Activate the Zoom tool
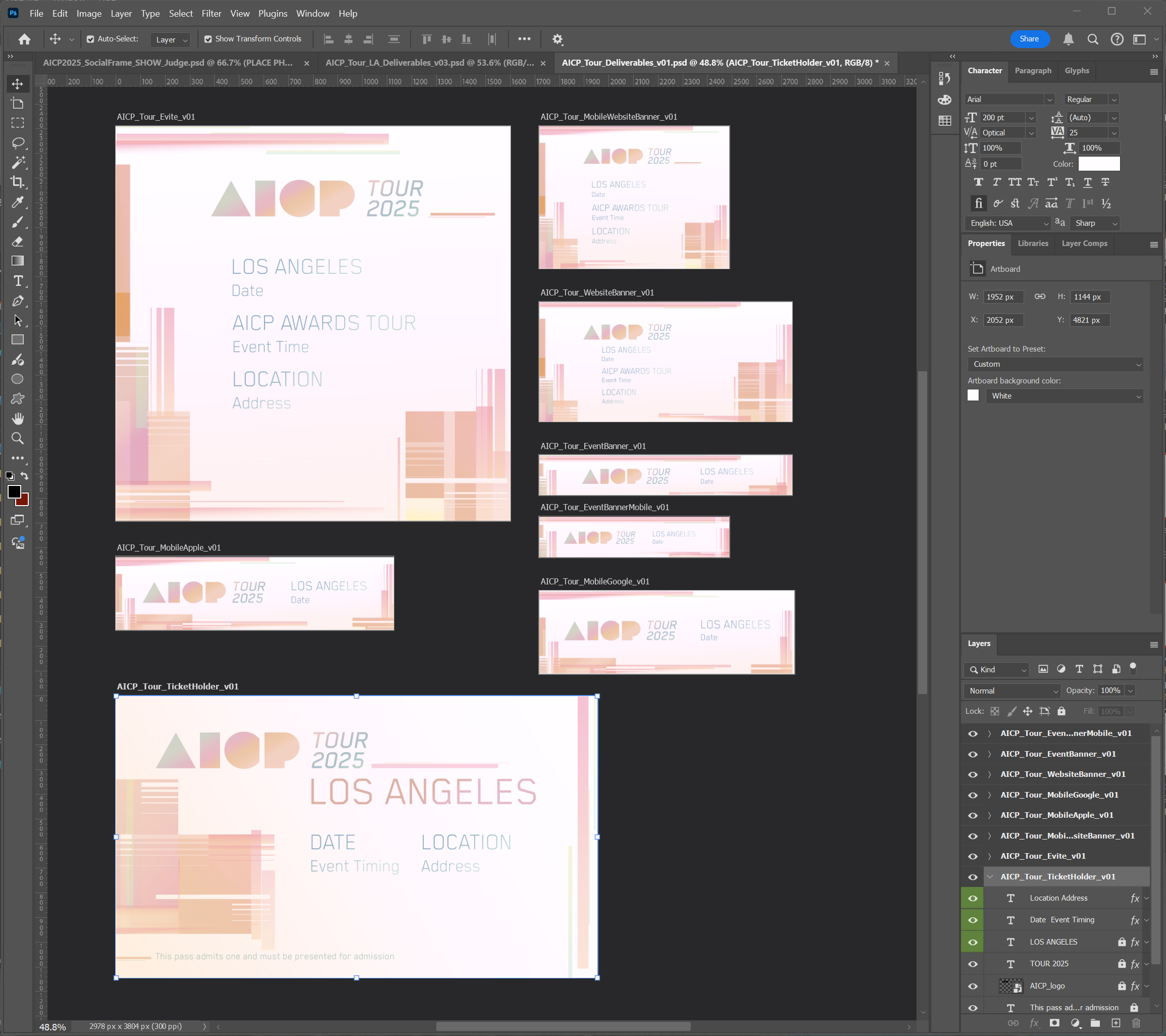This screenshot has width=1166, height=1036. pos(18,438)
